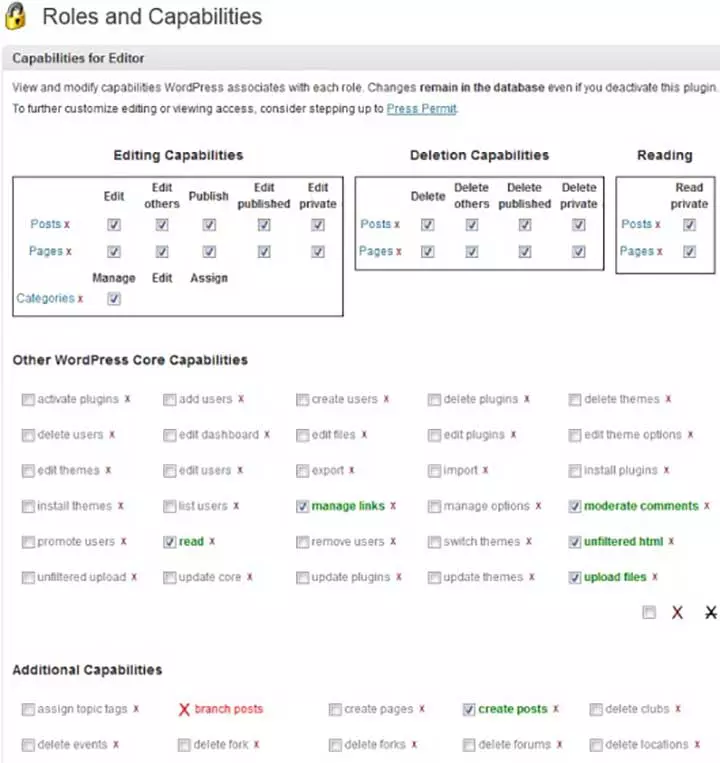Toggle the Manage Categories checkbox
720x763 pixels.
coord(114,299)
